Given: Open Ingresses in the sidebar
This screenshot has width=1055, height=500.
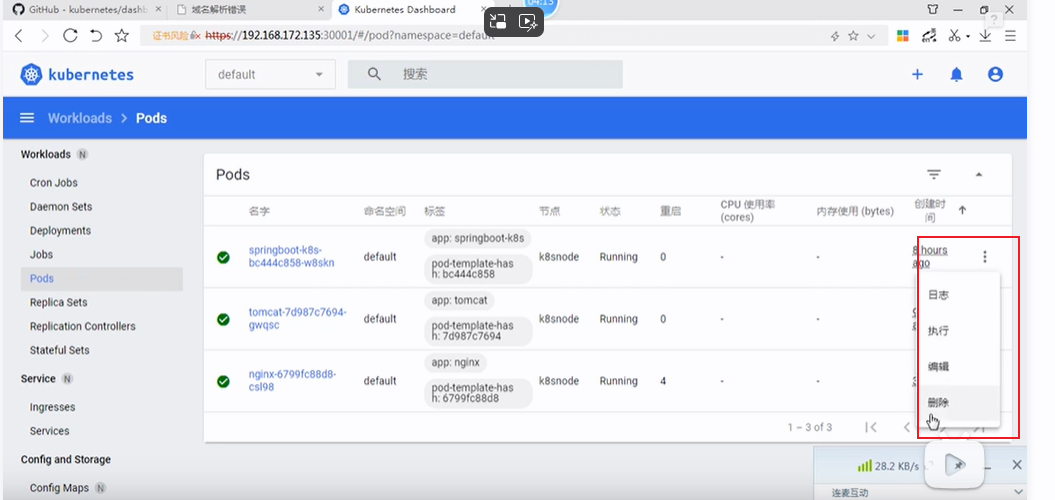Looking at the screenshot, I should pos(52,407).
